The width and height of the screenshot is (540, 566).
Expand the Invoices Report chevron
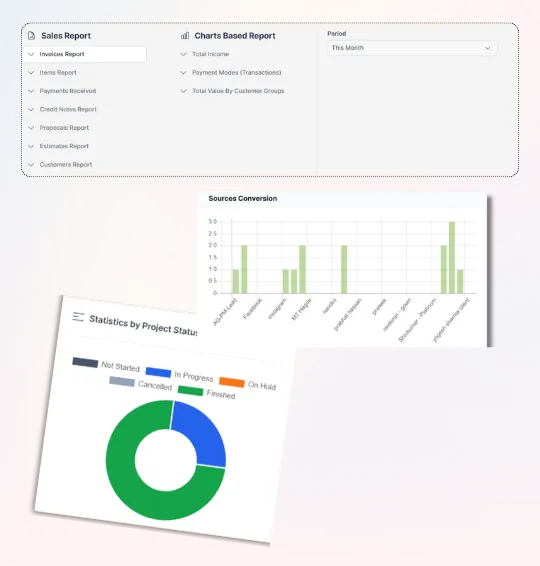pos(31,54)
